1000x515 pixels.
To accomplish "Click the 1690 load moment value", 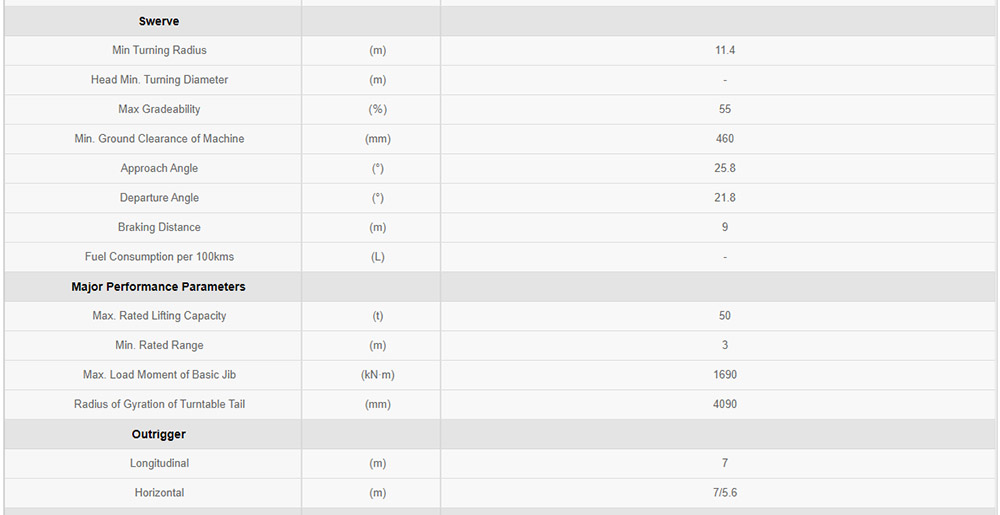I will [x=724, y=374].
